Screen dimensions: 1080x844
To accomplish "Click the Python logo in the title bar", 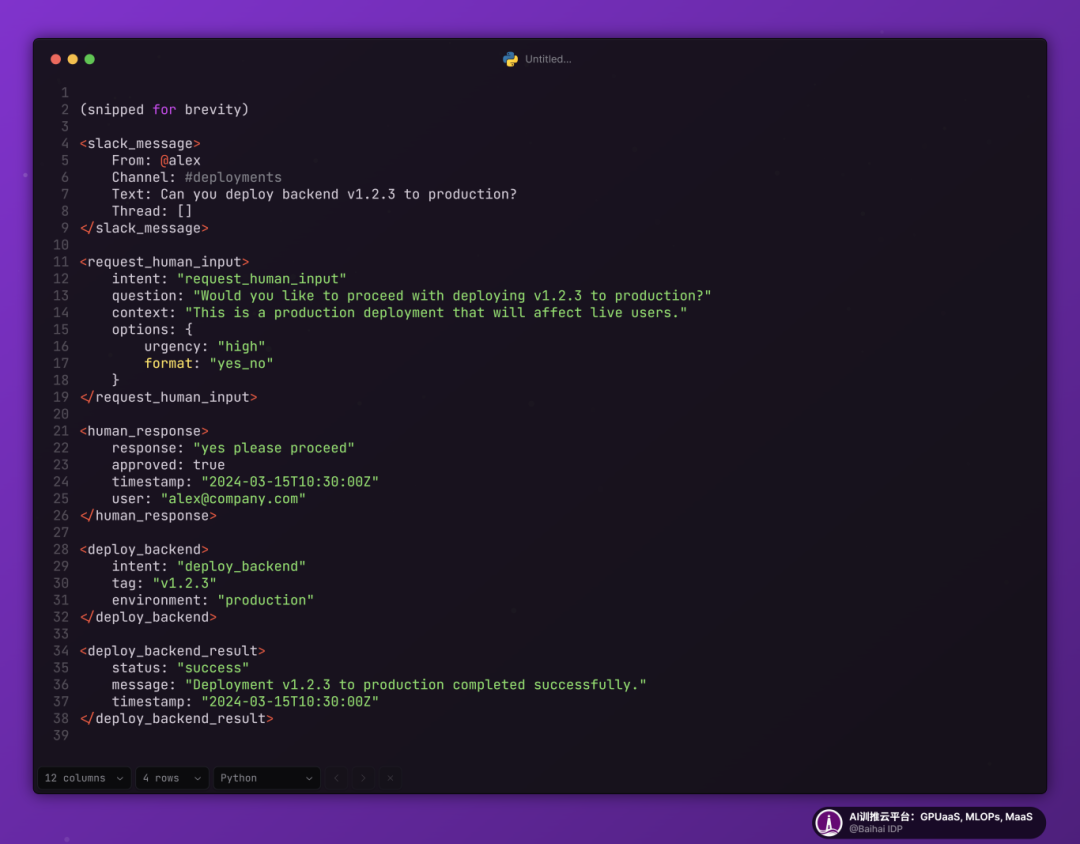I will pos(510,59).
